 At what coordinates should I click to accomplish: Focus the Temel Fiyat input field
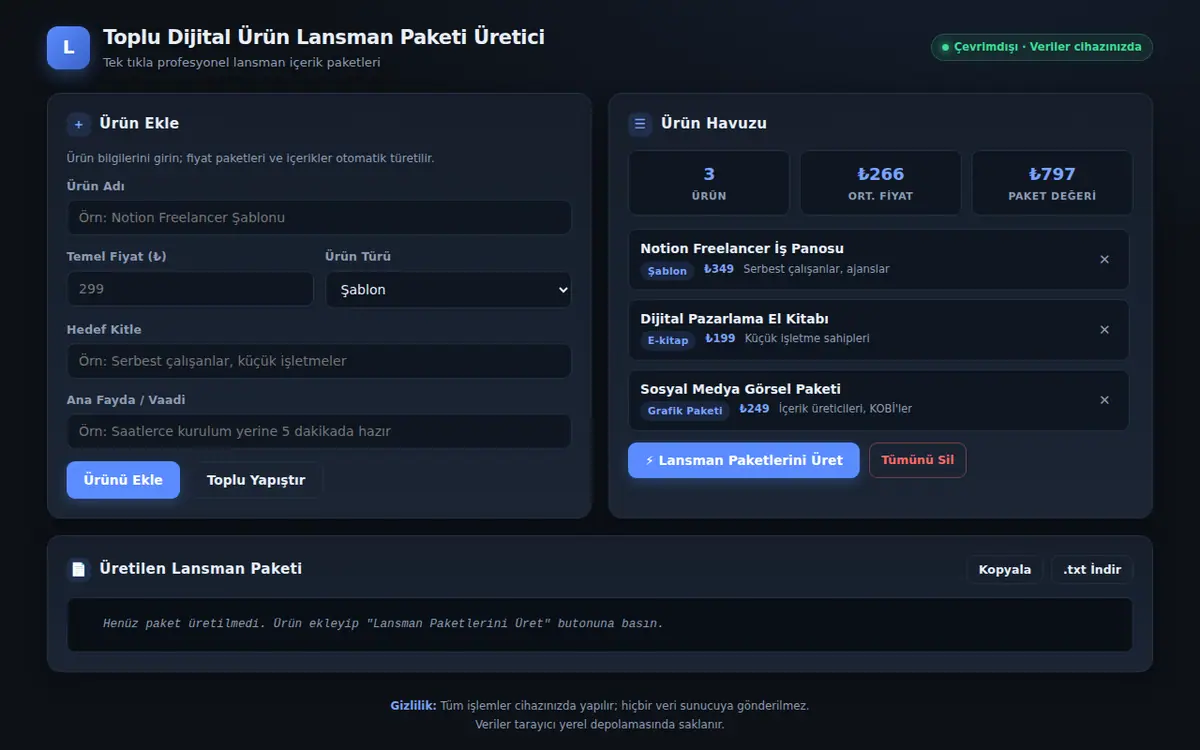[190, 289]
